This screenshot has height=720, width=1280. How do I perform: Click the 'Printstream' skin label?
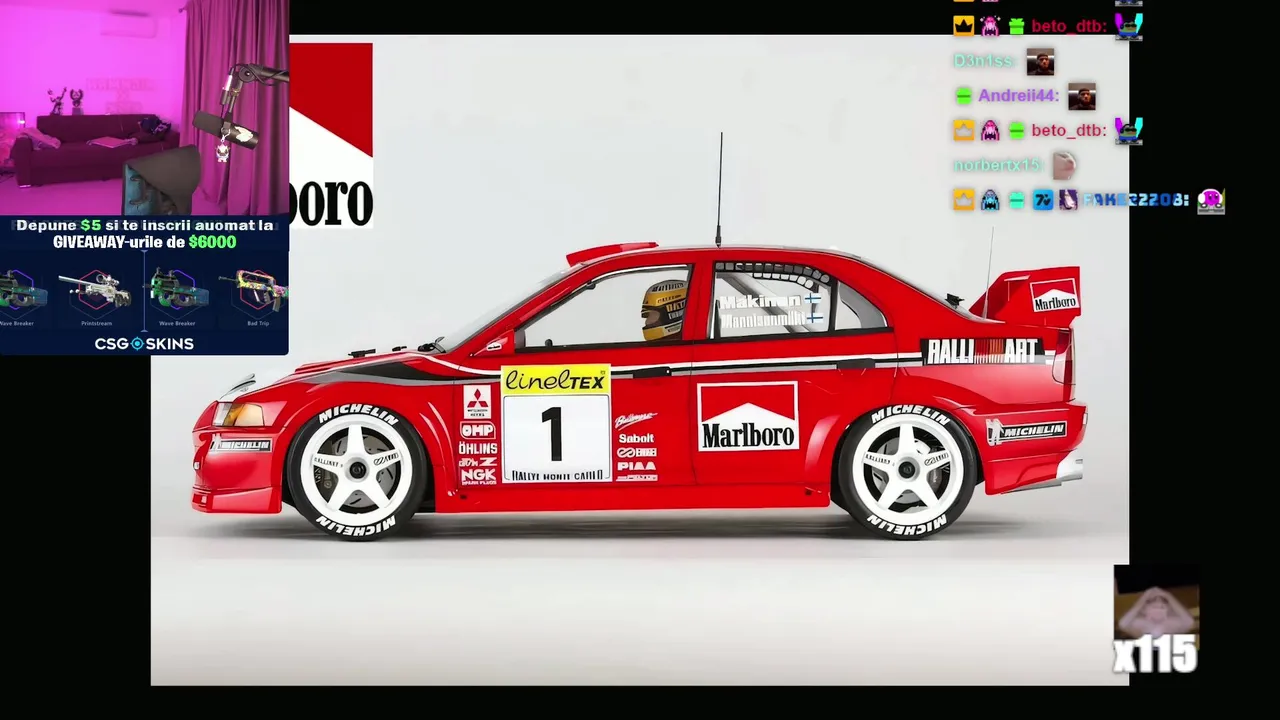pyautogui.click(x=96, y=323)
